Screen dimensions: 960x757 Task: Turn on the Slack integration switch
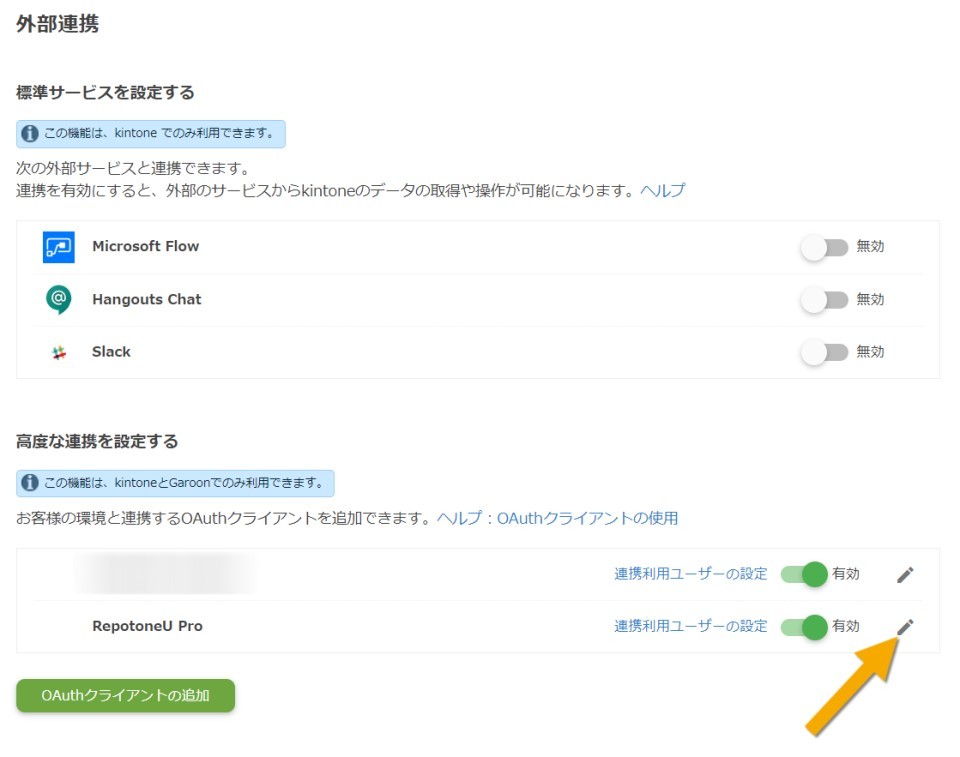point(824,352)
